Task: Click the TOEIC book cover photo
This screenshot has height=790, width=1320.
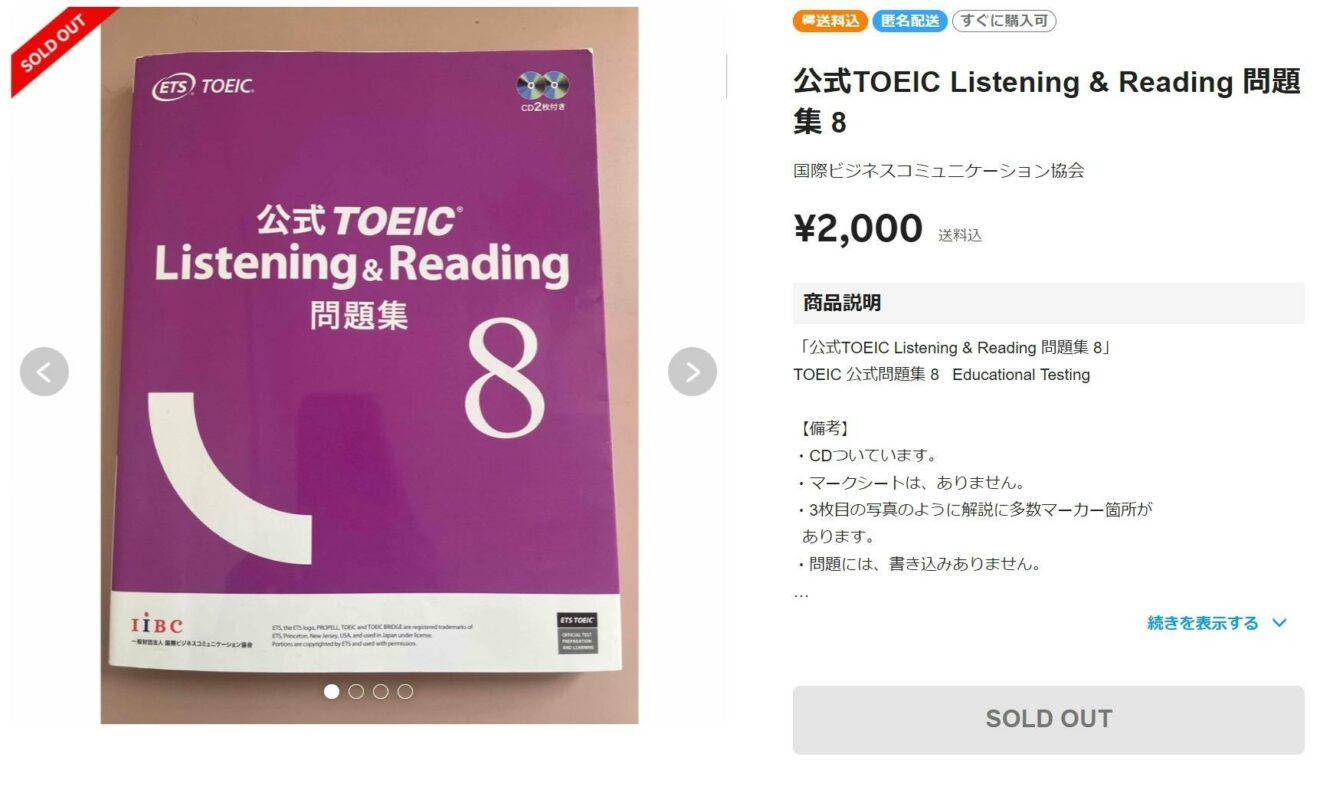Action: [x=369, y=365]
